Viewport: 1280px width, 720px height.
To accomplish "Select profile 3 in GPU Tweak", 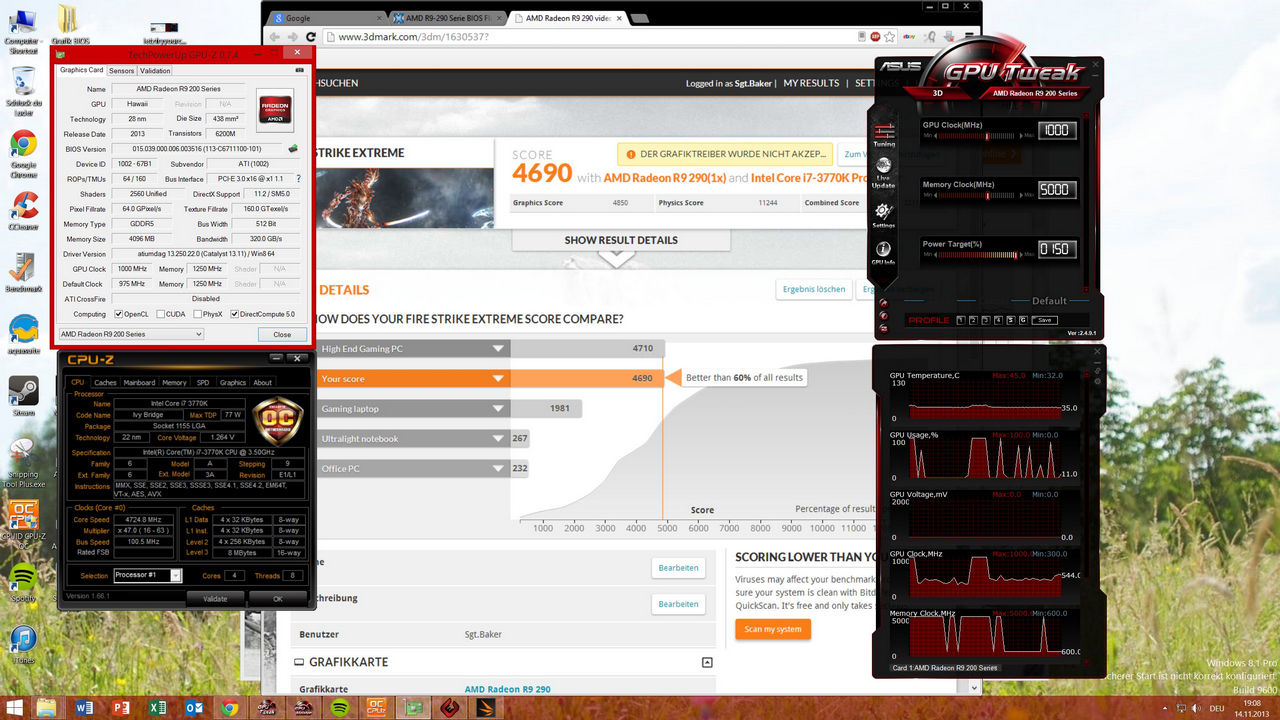I will 985,320.
